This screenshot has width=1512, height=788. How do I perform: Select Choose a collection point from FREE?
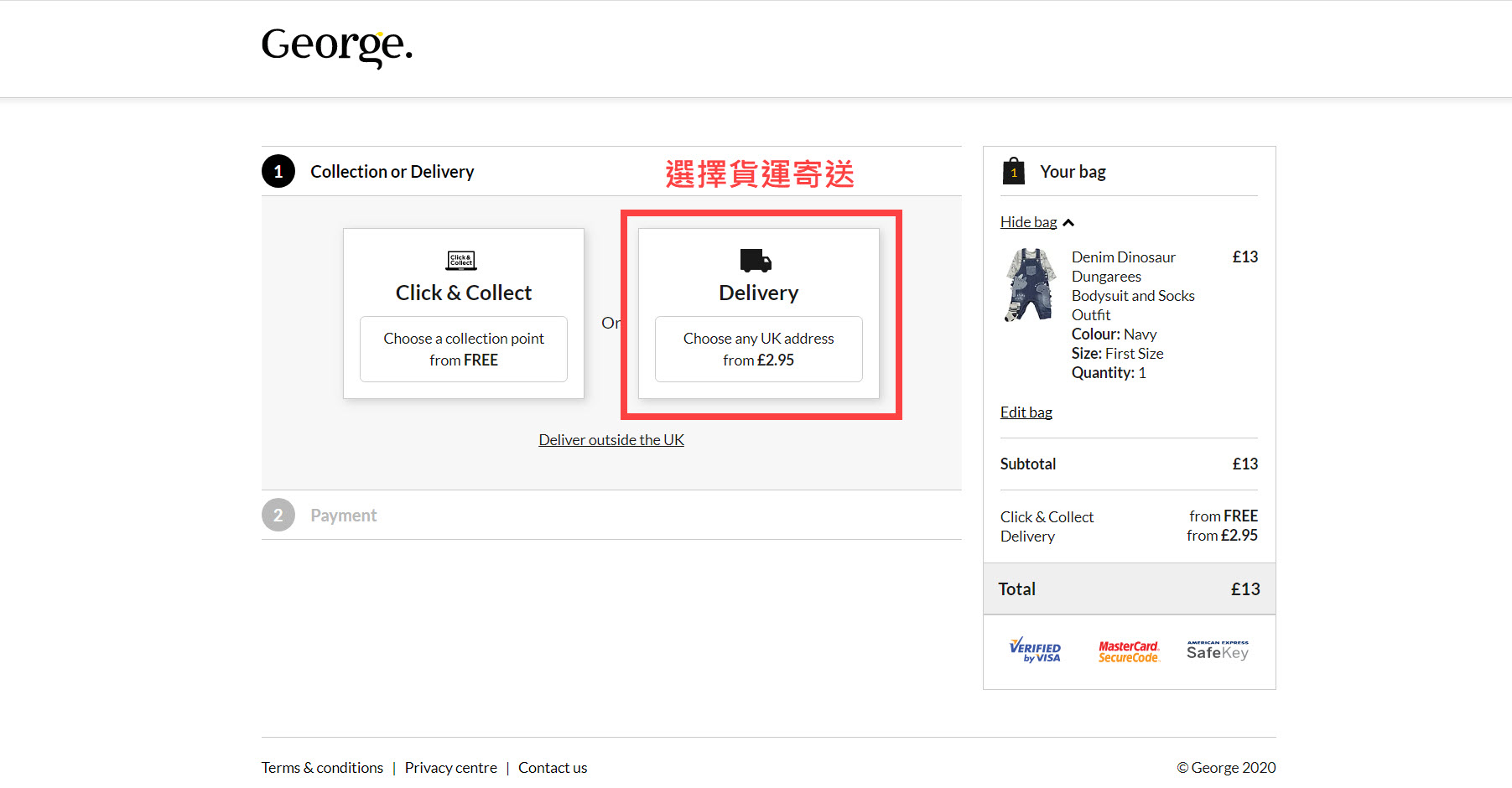[x=464, y=349]
